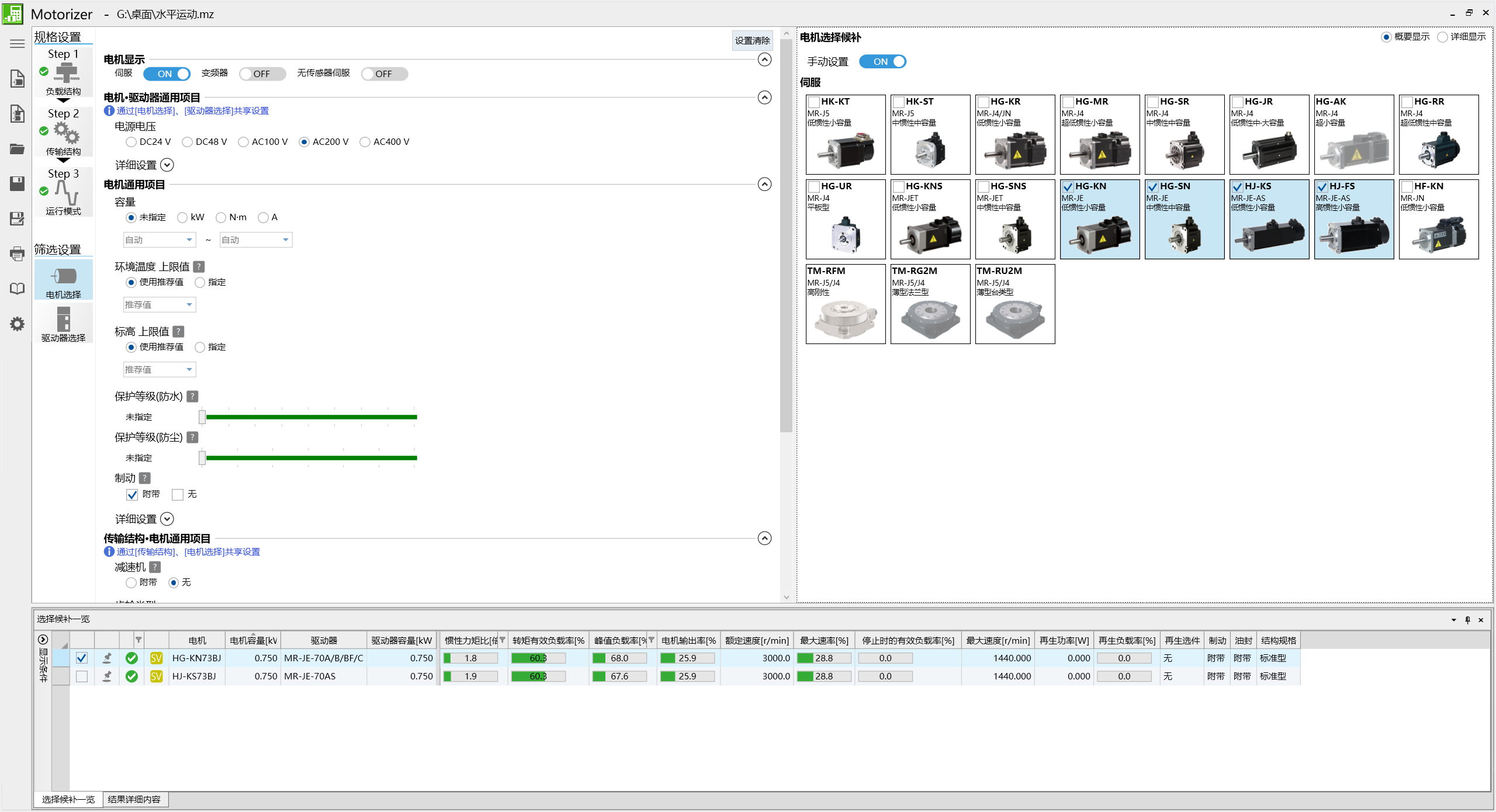
Task: Select TM-RFM motor series card
Action: [x=845, y=304]
